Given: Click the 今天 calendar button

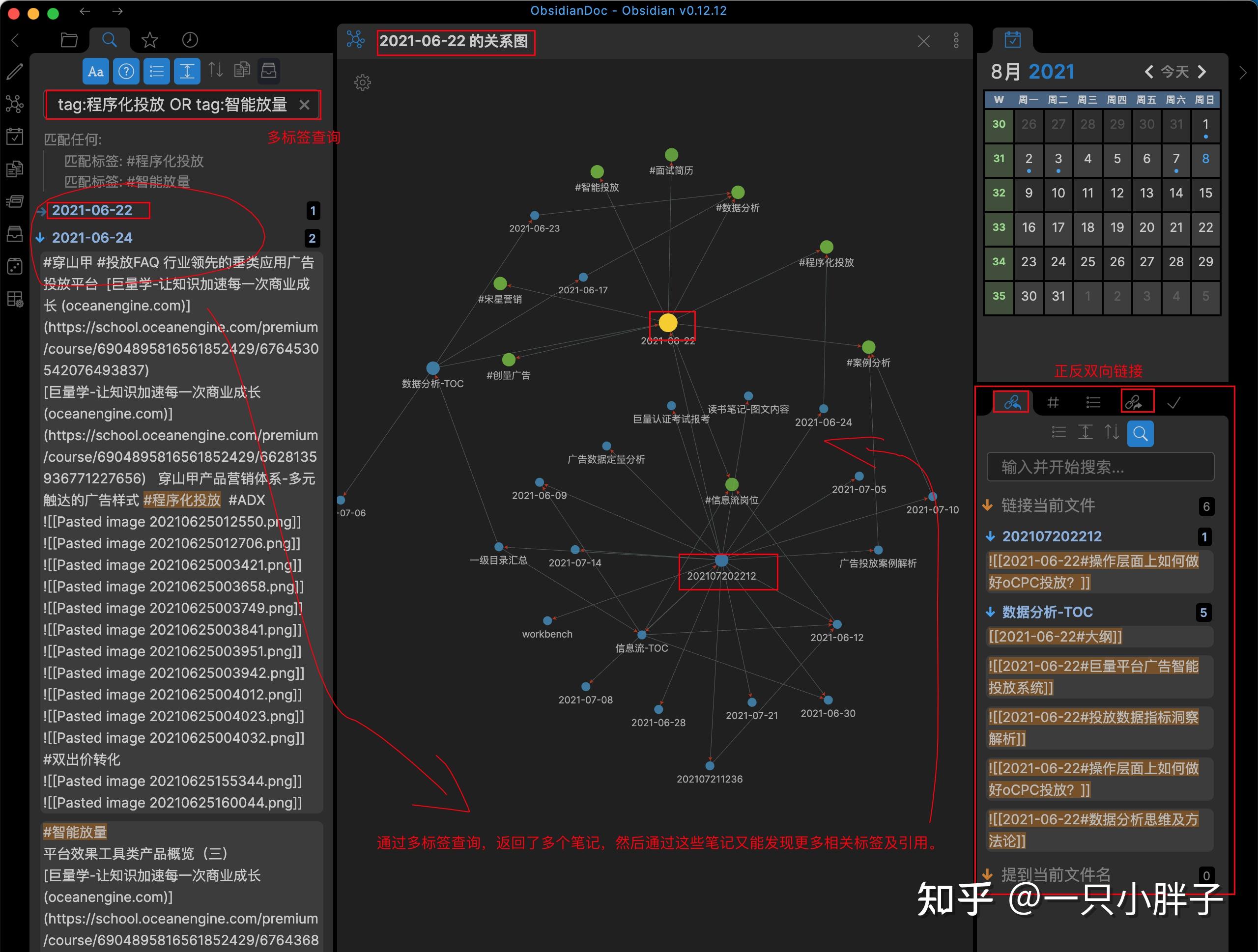Looking at the screenshot, I should [x=1175, y=72].
